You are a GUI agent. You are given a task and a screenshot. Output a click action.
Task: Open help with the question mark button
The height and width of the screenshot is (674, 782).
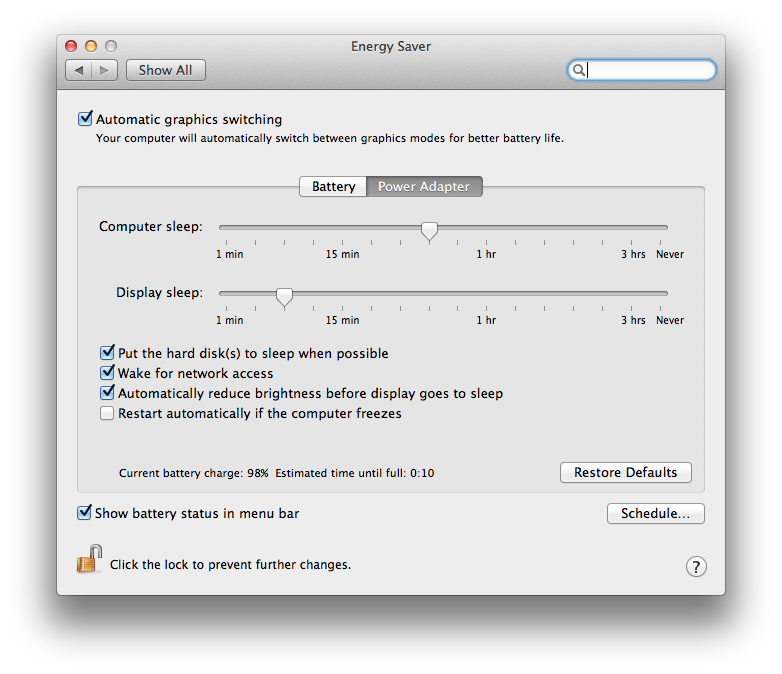click(696, 566)
